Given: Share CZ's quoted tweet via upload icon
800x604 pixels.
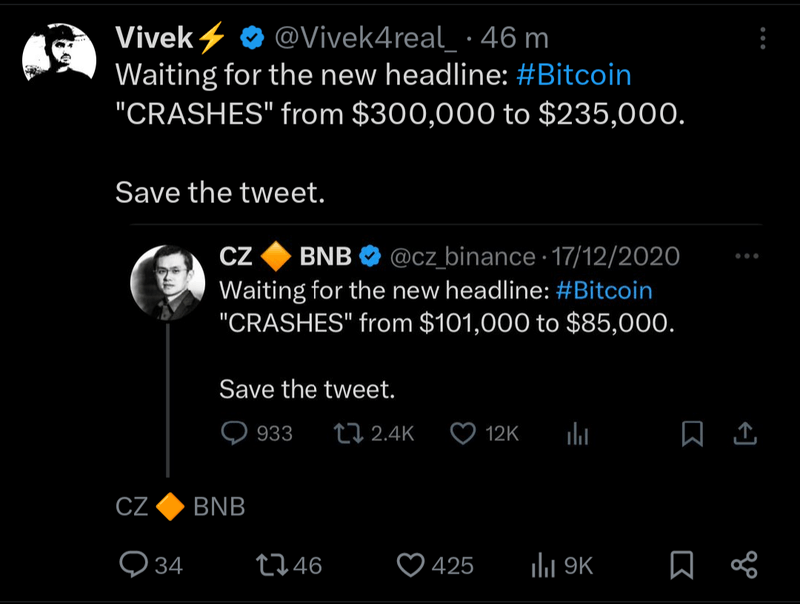Looking at the screenshot, I should (x=746, y=433).
